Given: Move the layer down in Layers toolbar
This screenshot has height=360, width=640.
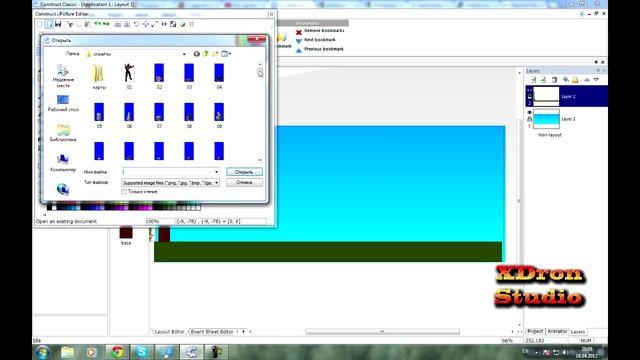Looking at the screenshot, I should tap(596, 80).
